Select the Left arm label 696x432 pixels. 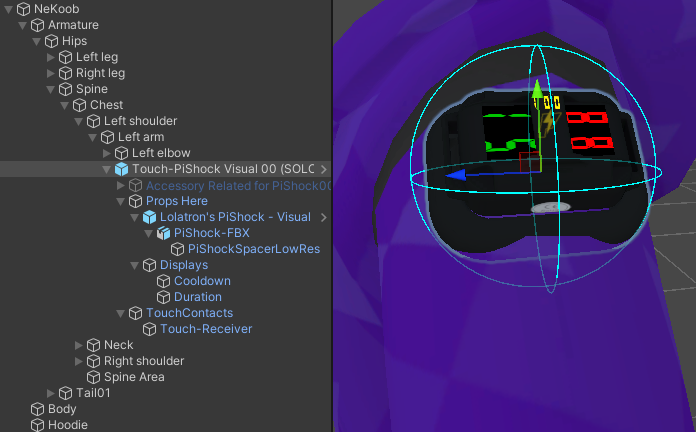click(141, 137)
